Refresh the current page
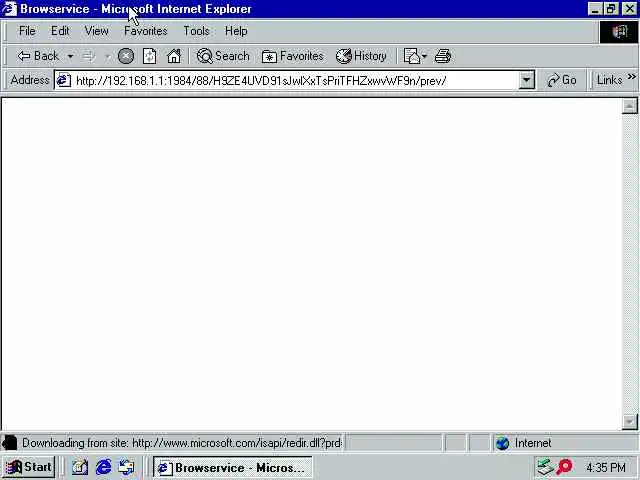This screenshot has width=640, height=480. click(x=149, y=56)
